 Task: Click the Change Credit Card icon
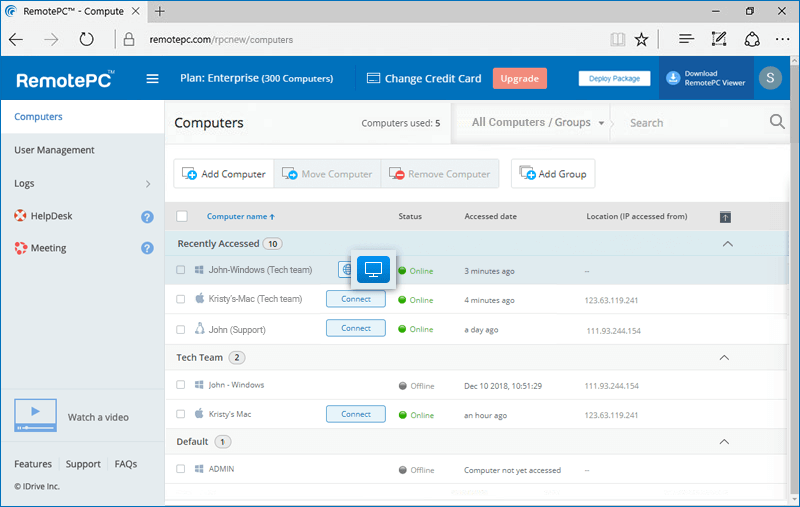(x=373, y=78)
